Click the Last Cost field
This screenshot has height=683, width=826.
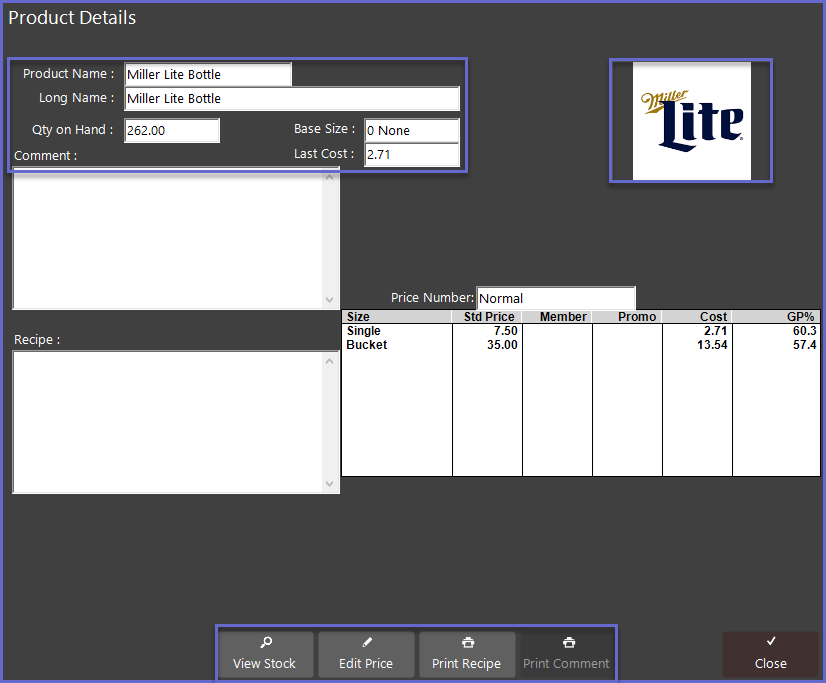411,155
